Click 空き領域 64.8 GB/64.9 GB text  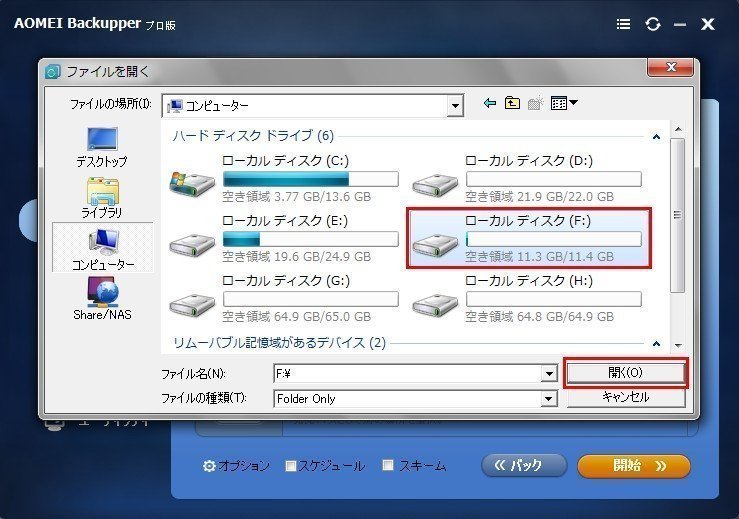tap(540, 316)
